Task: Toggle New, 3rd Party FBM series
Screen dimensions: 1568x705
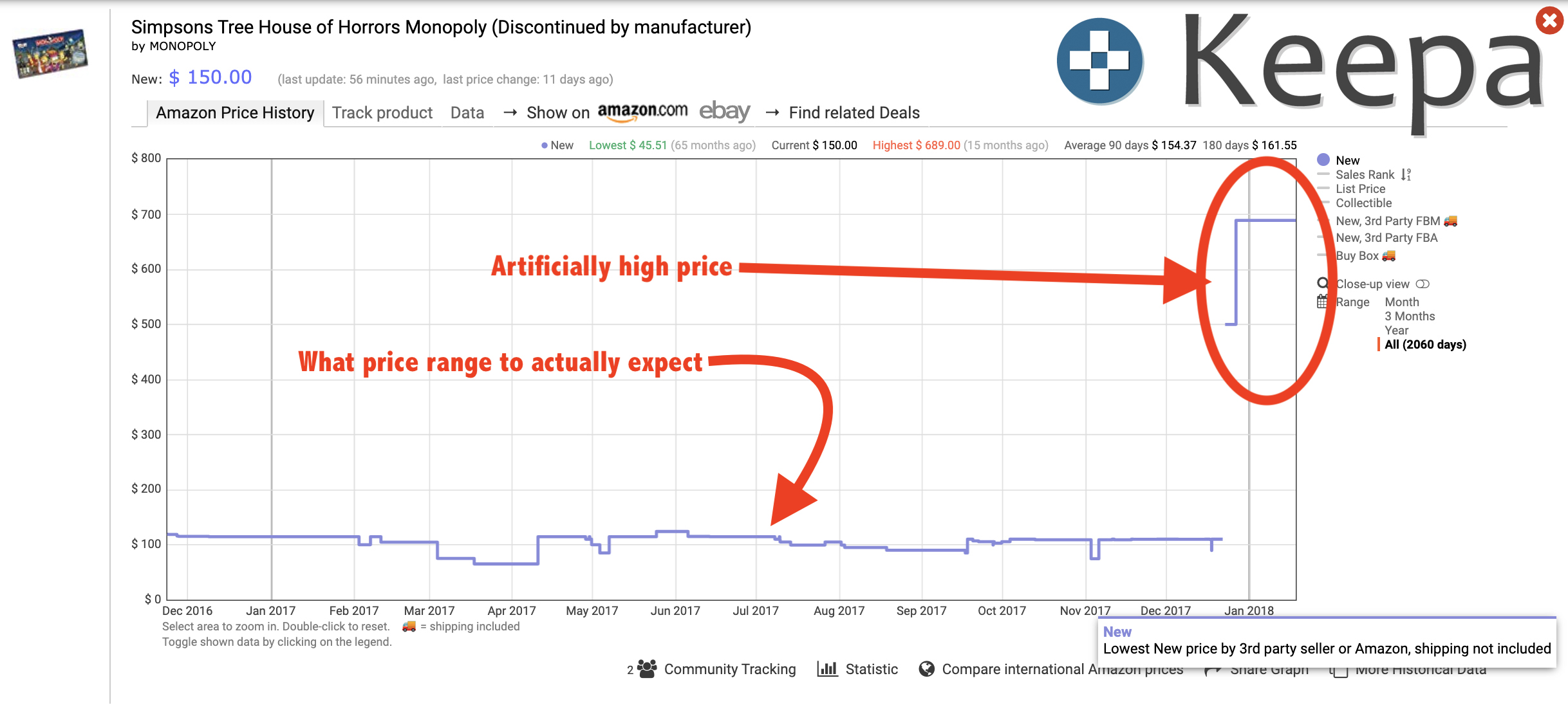Action: tap(1388, 221)
